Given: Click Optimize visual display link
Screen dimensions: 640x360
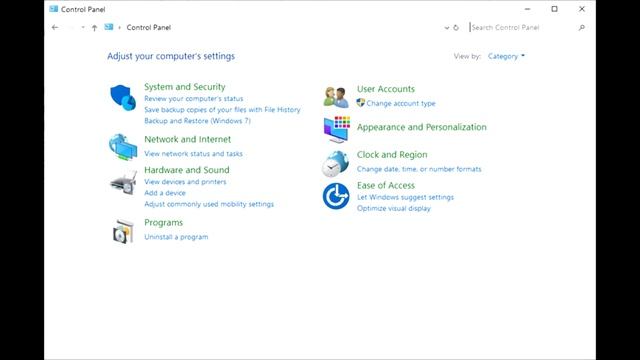Looking at the screenshot, I should (x=393, y=208).
